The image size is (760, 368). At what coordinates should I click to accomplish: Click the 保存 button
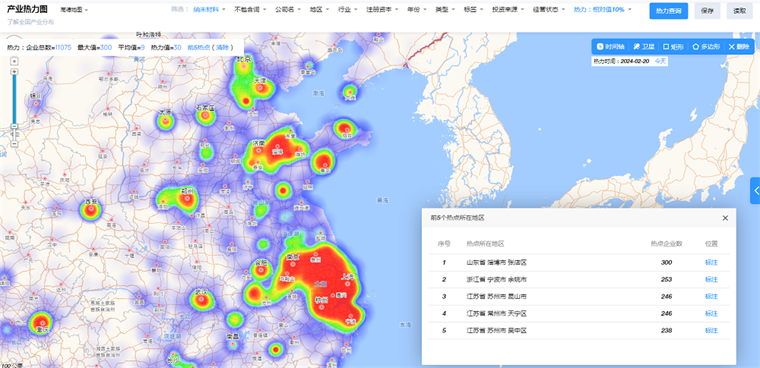[707, 11]
